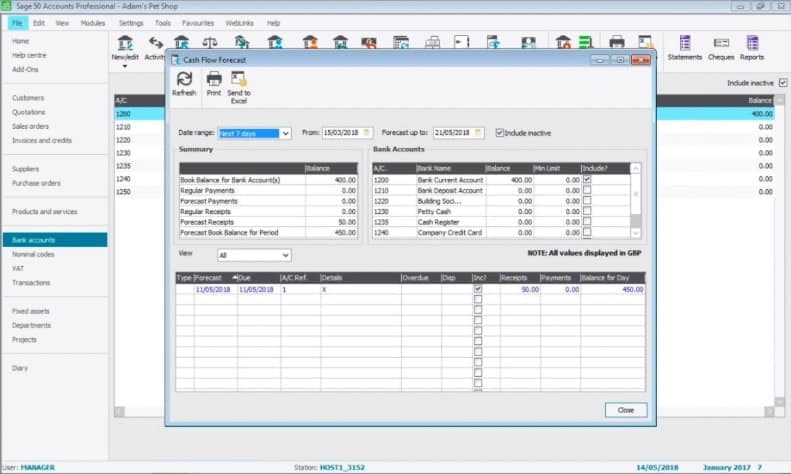The width and height of the screenshot is (791, 474).
Task: Open the View dropdown set to All
Action: point(286,256)
